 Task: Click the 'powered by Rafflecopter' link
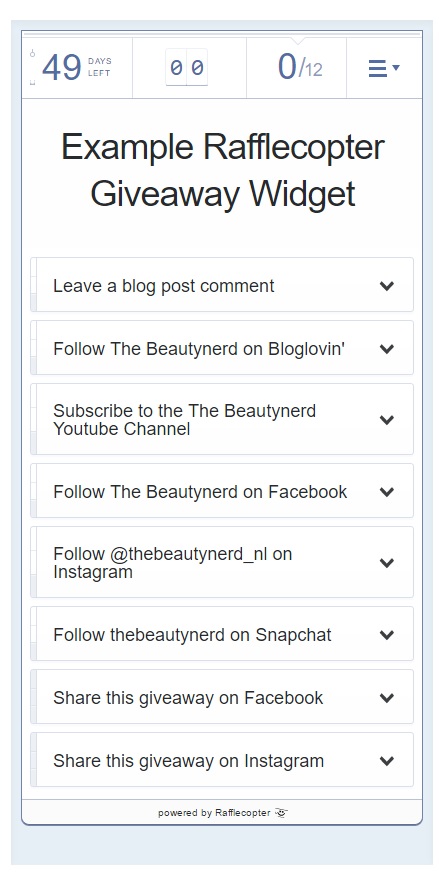[214, 813]
